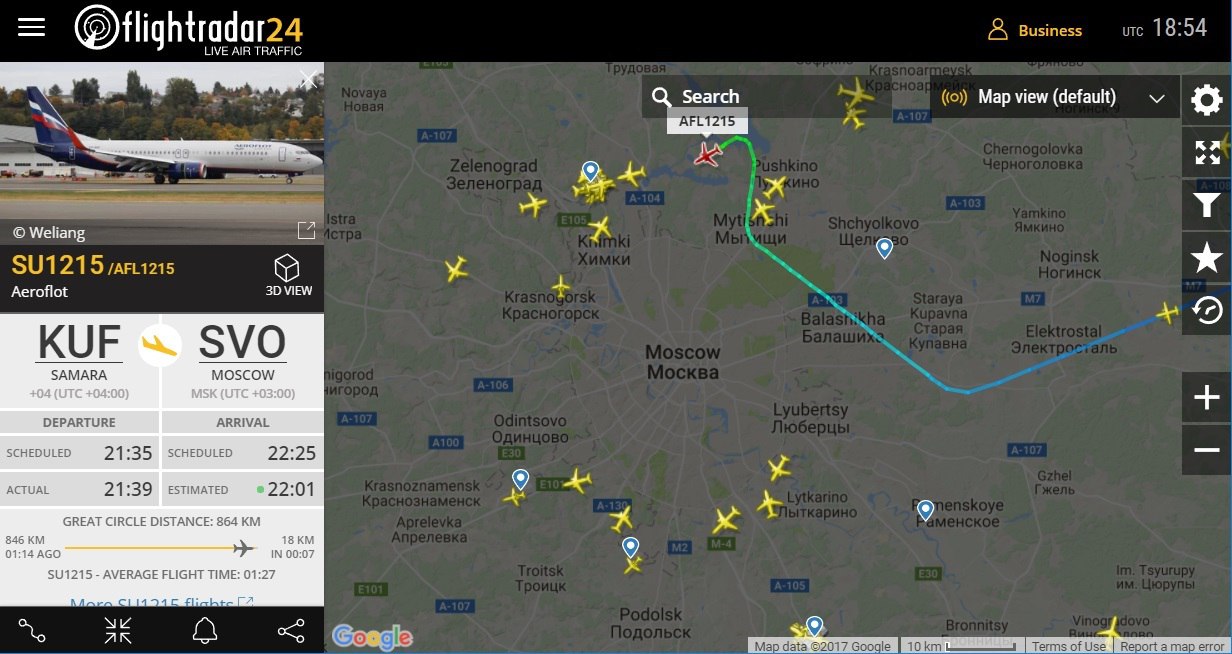Click the Search flights field
This screenshot has height=654, width=1232.
(767, 97)
